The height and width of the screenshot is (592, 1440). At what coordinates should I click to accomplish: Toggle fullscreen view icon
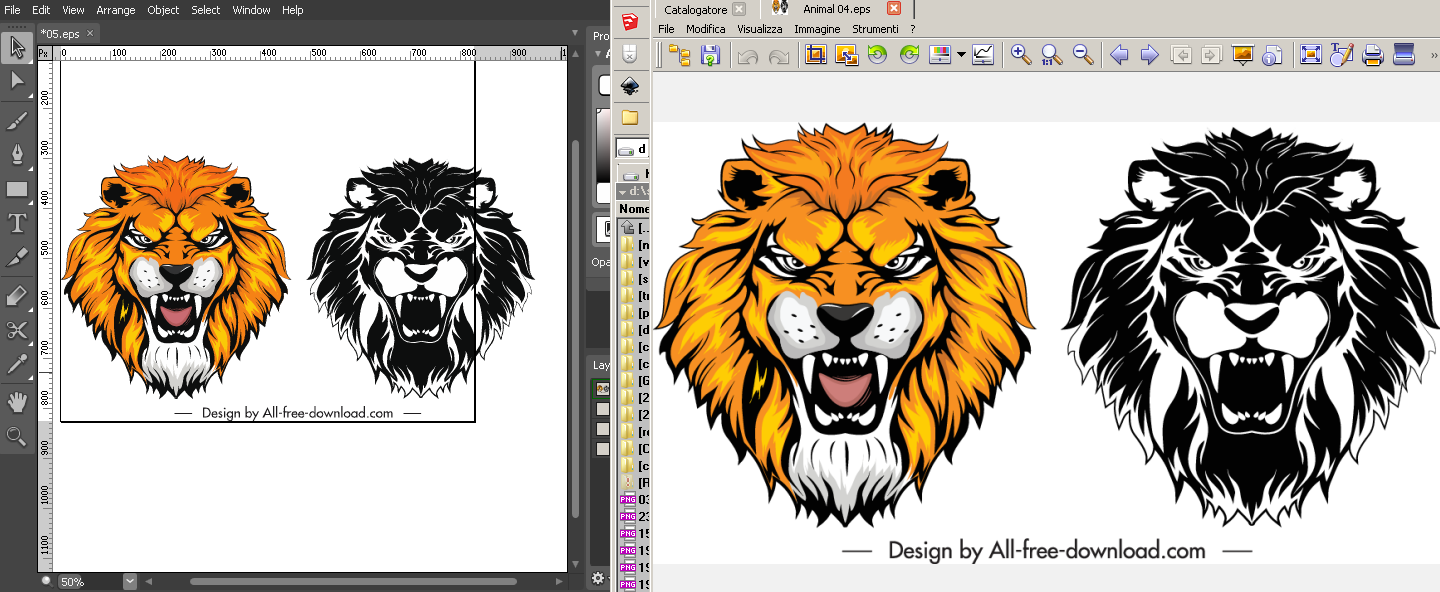1311,55
